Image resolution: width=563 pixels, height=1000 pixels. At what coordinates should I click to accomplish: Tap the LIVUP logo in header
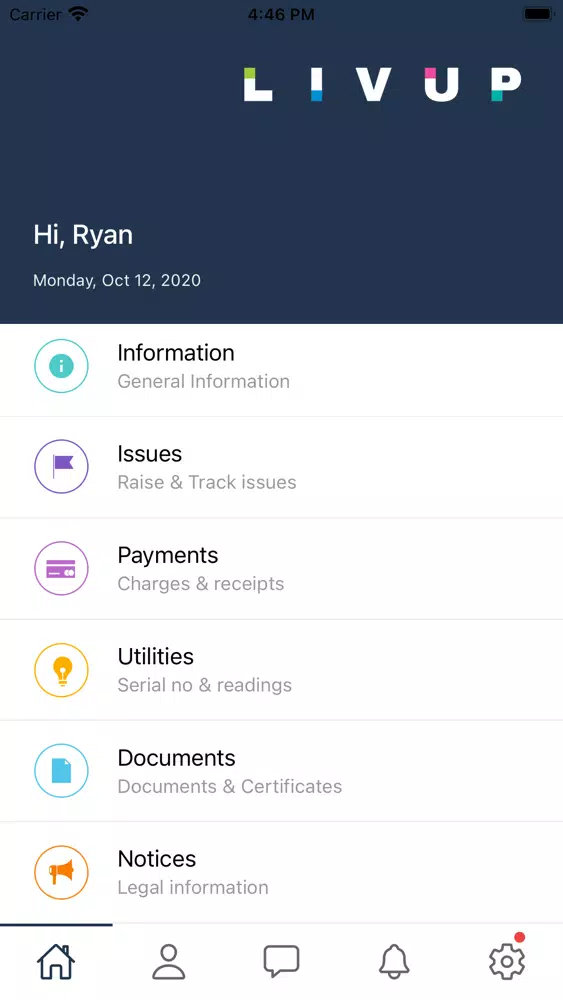pyautogui.click(x=383, y=85)
